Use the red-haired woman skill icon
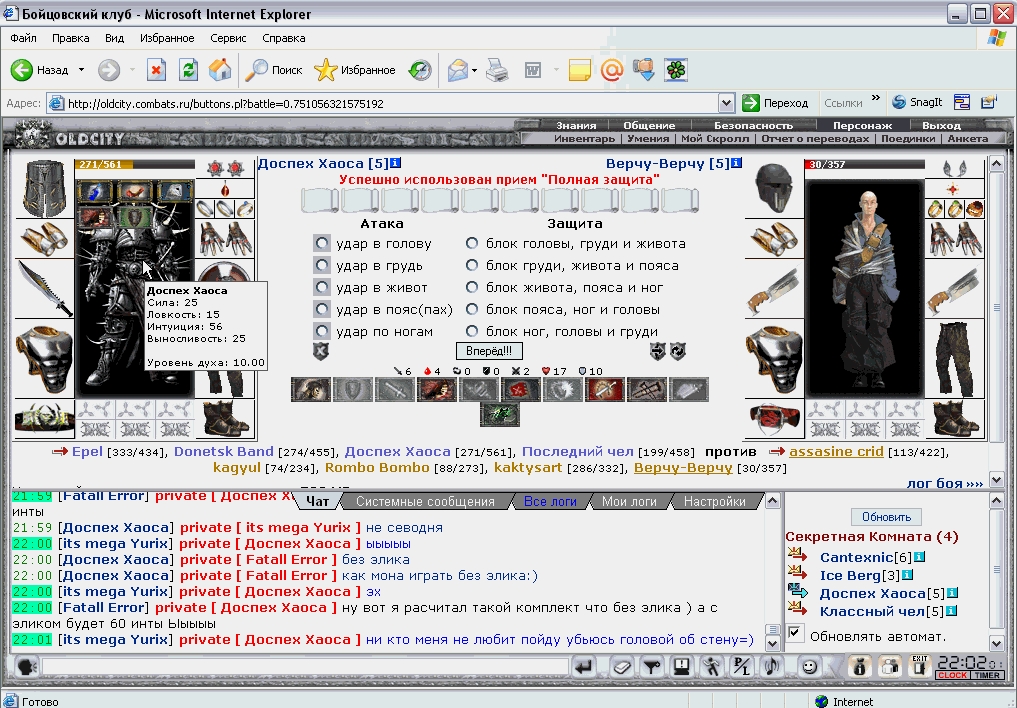 click(437, 390)
